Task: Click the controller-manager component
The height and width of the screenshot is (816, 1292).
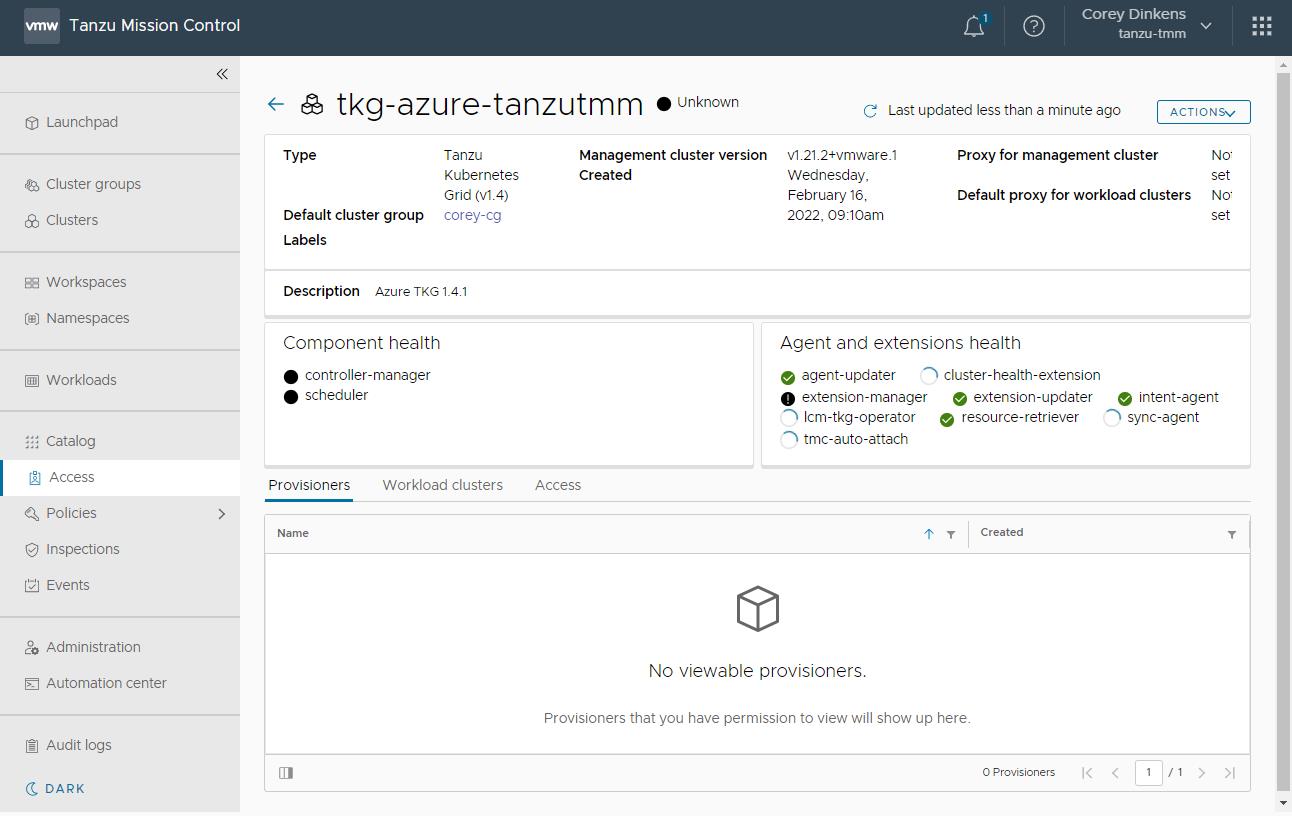Action: [357, 376]
